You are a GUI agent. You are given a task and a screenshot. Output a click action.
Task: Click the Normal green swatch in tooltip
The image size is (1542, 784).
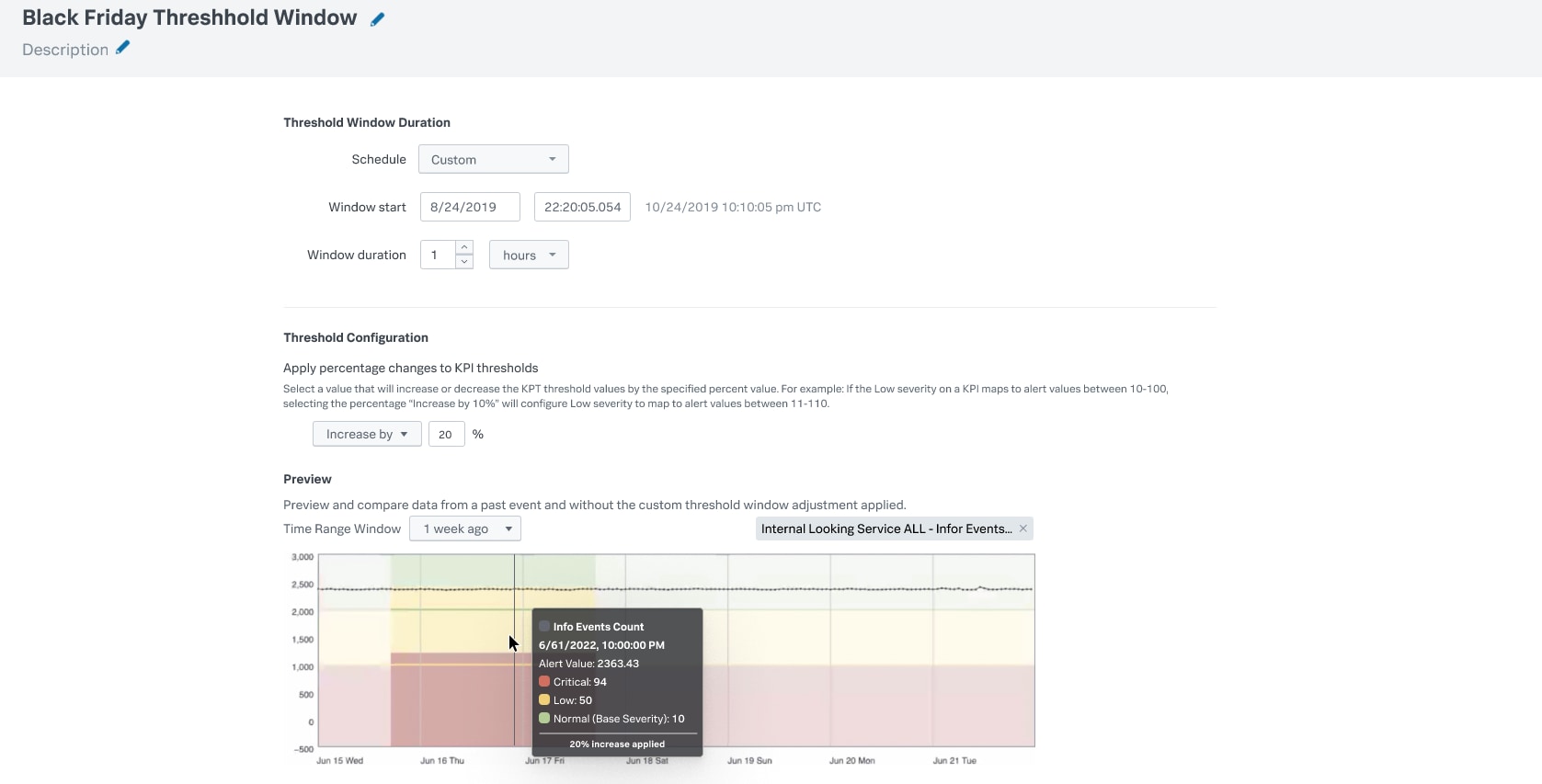coord(544,719)
